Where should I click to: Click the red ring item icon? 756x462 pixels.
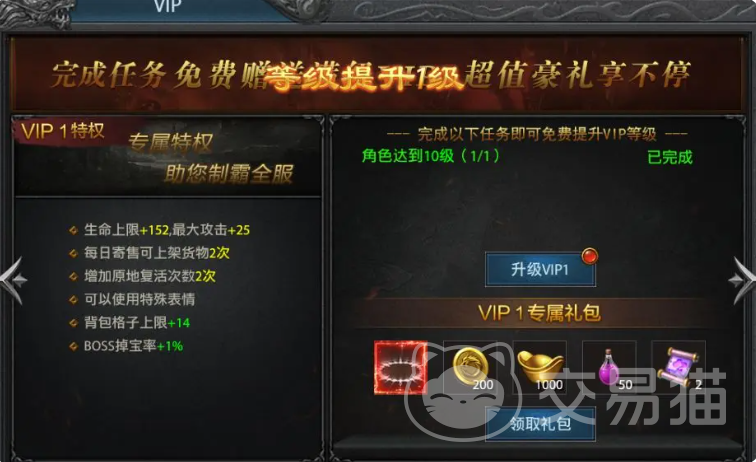click(x=401, y=367)
